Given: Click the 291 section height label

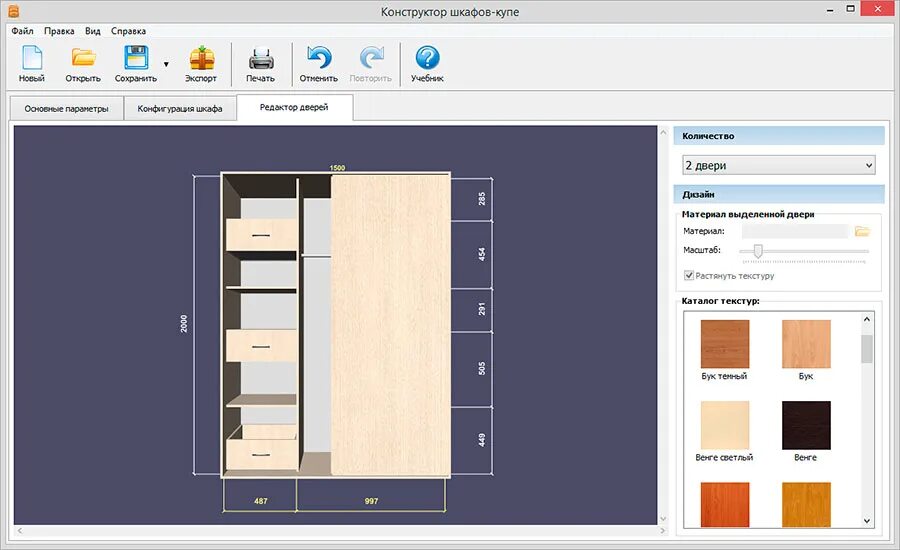Looking at the screenshot, I should click(x=482, y=309).
